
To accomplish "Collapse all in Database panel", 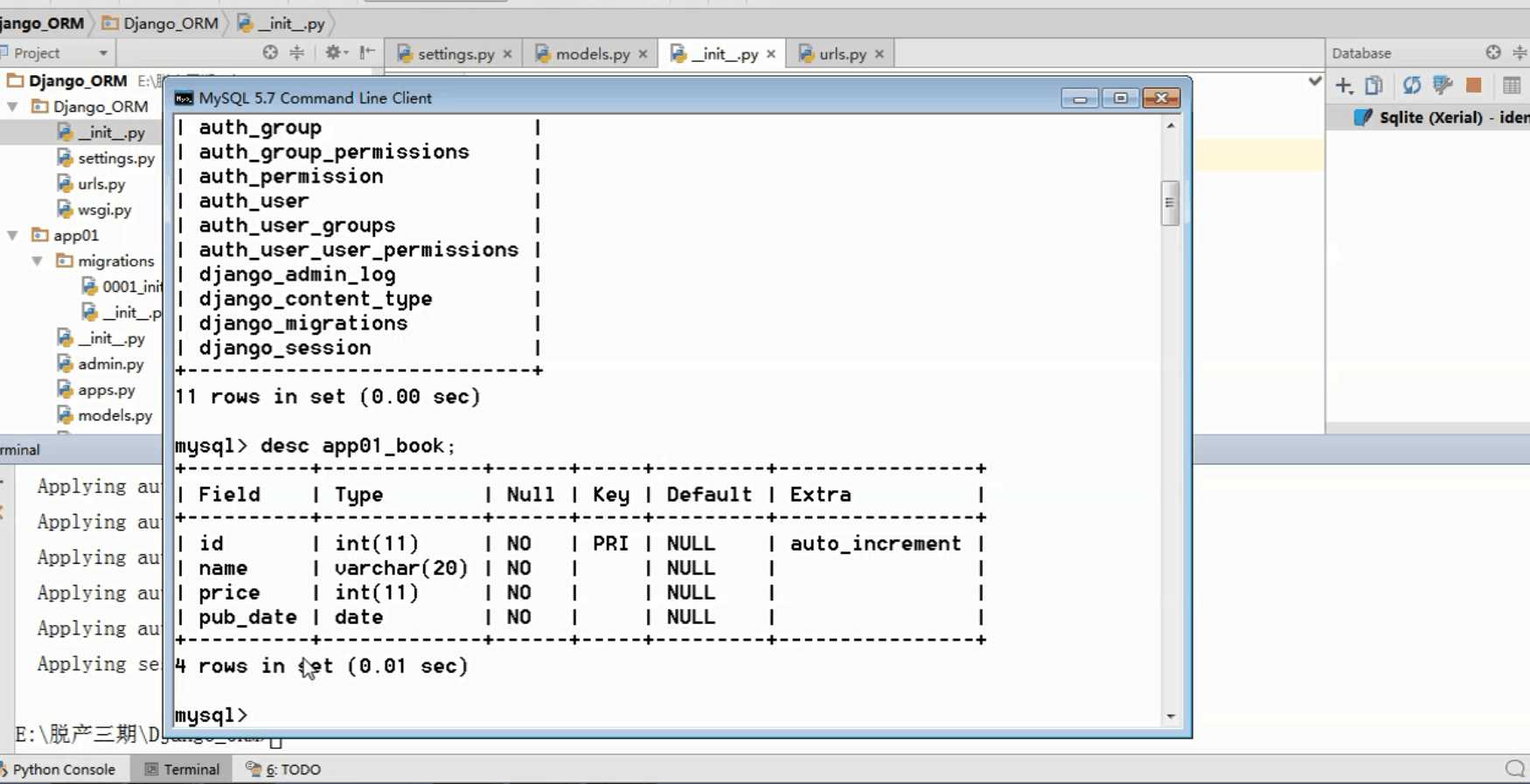I will (x=1520, y=52).
